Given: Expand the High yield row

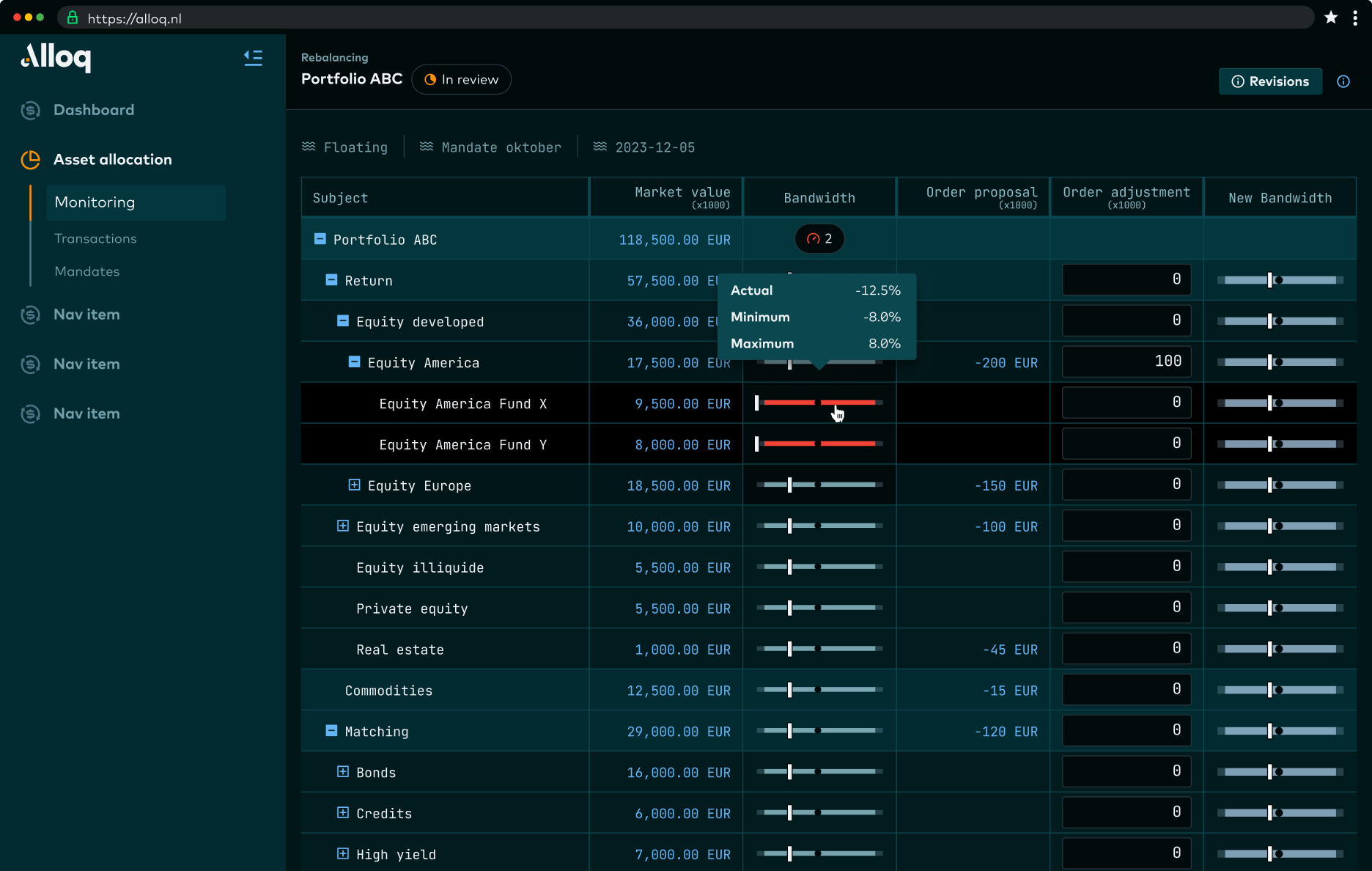Looking at the screenshot, I should [x=343, y=853].
